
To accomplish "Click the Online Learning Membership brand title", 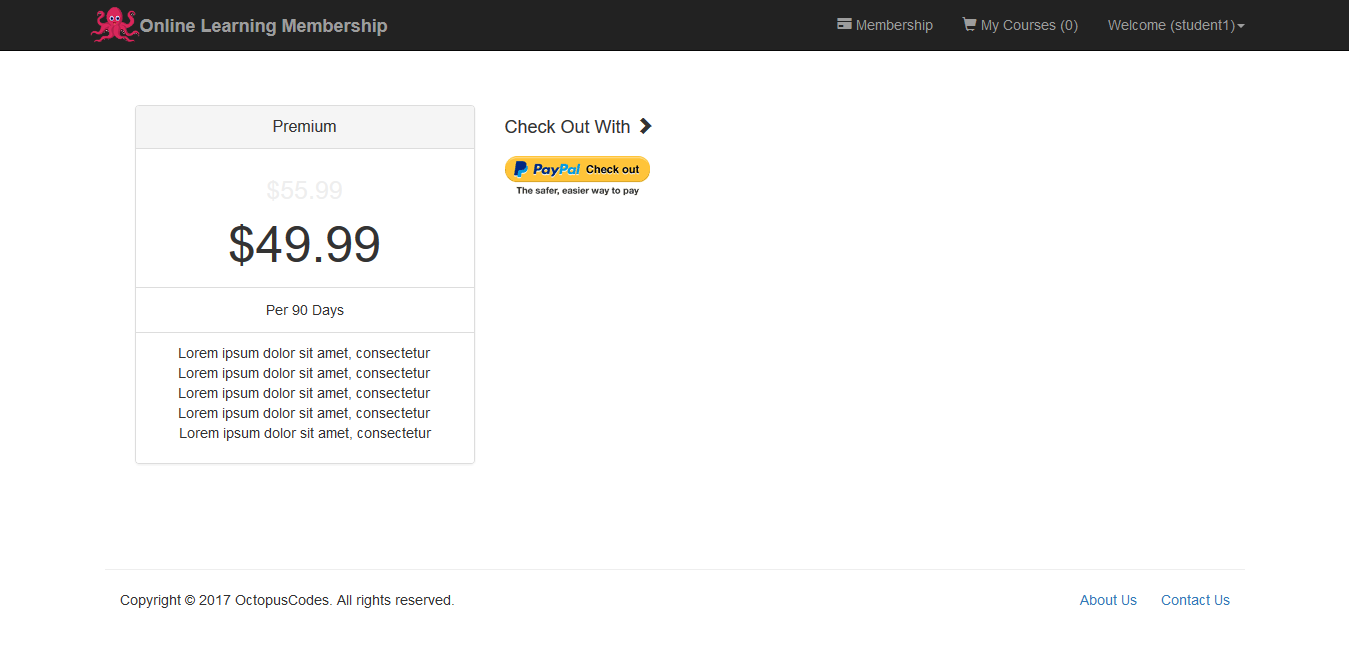I will (x=263, y=26).
